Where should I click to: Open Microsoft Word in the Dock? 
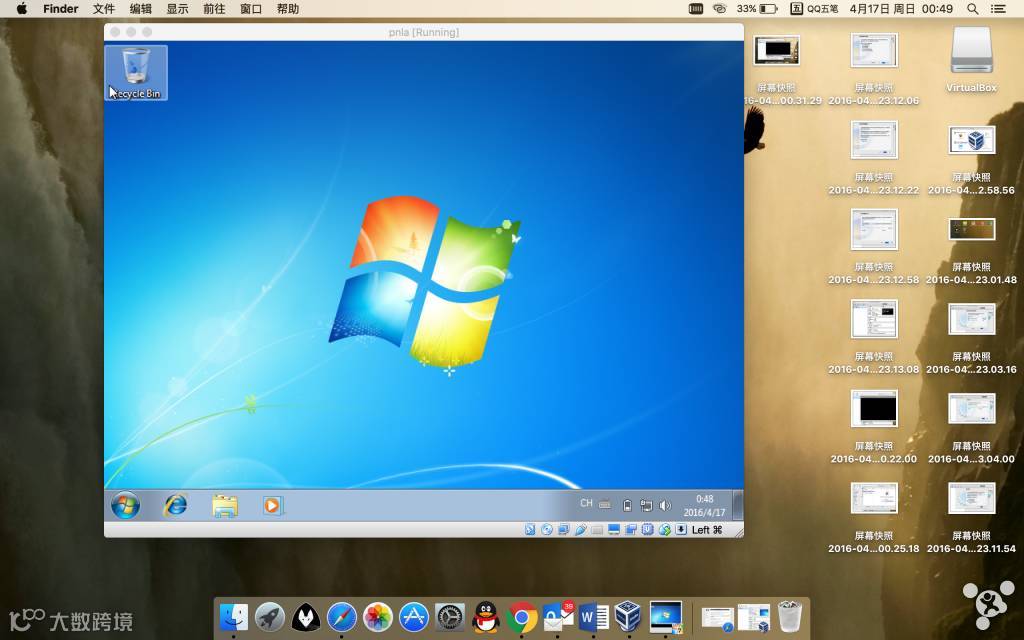click(x=593, y=616)
